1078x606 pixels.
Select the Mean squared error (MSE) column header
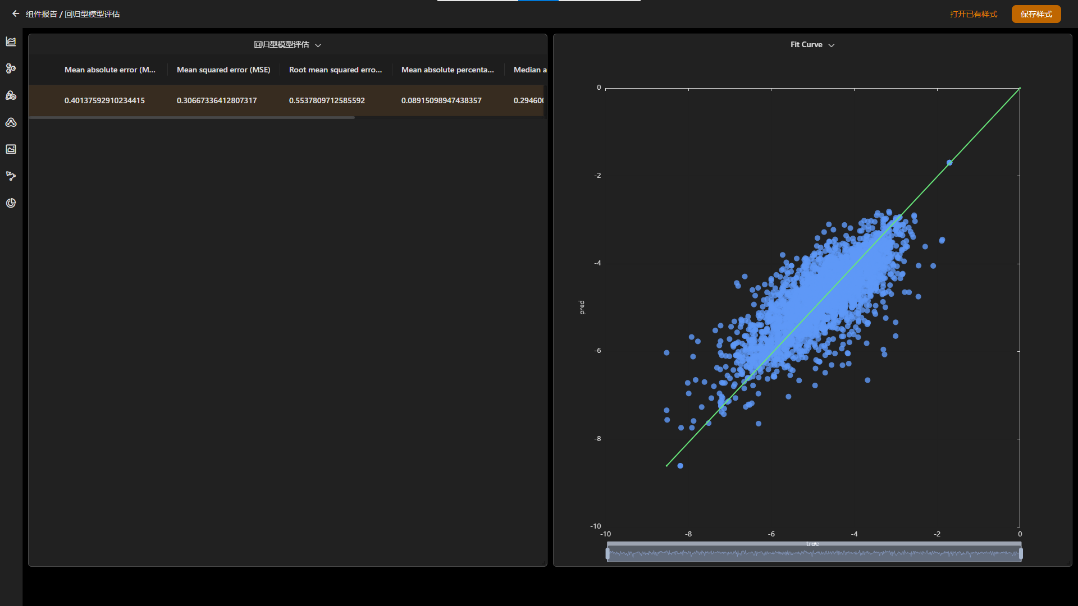(223, 69)
